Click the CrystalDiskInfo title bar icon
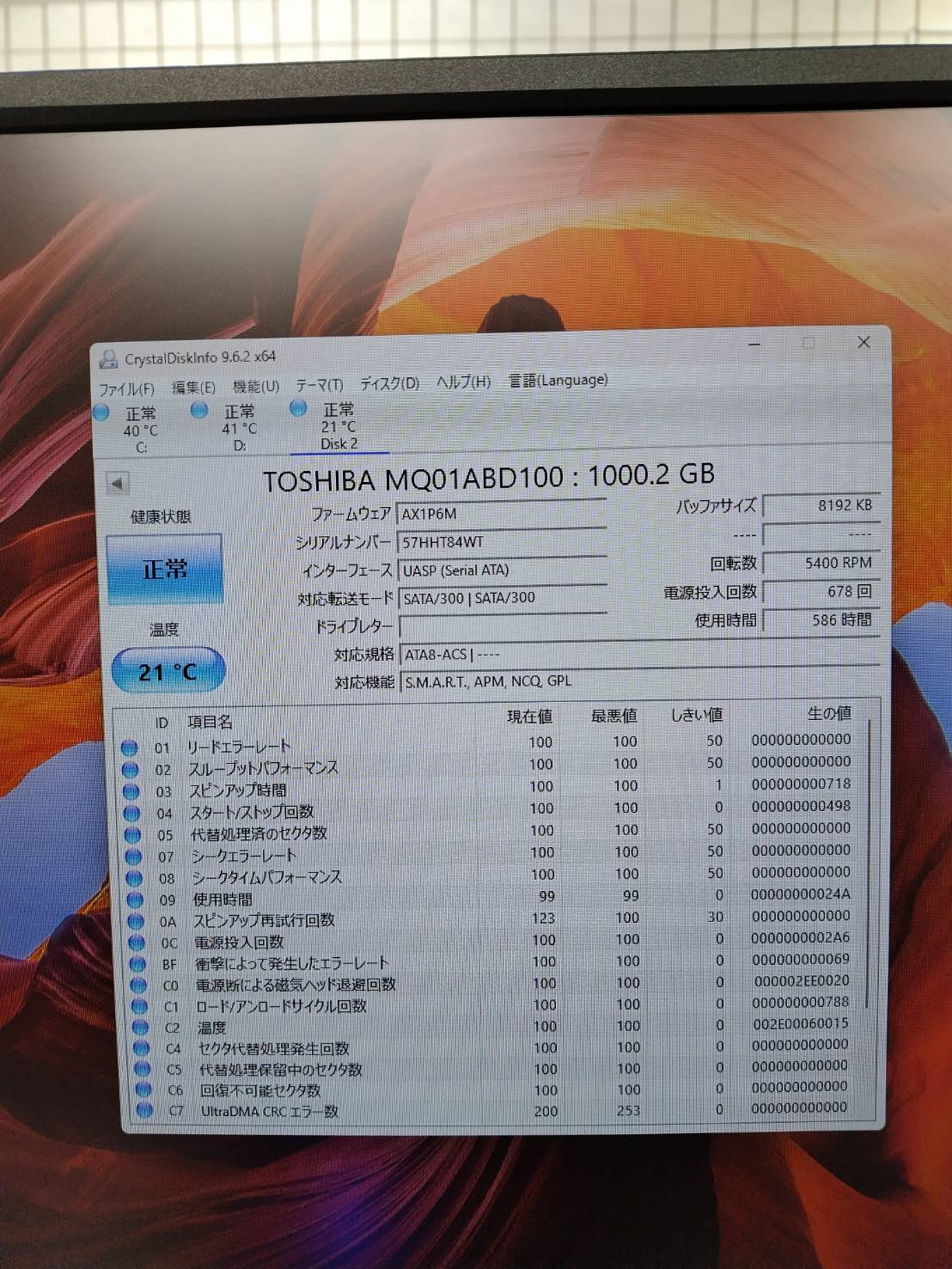The height and width of the screenshot is (1269, 952). 108,358
